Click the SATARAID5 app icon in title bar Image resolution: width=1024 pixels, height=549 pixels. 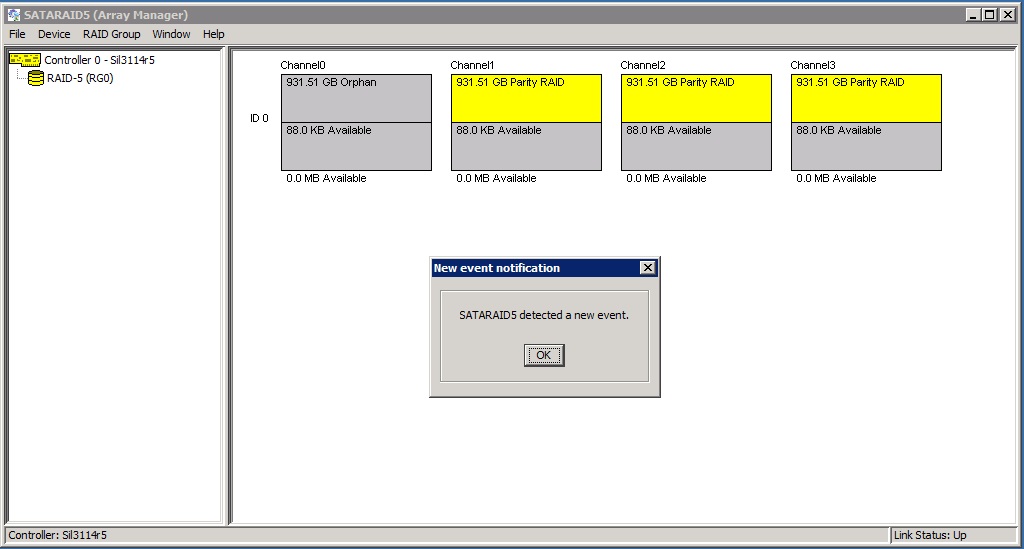click(x=14, y=14)
